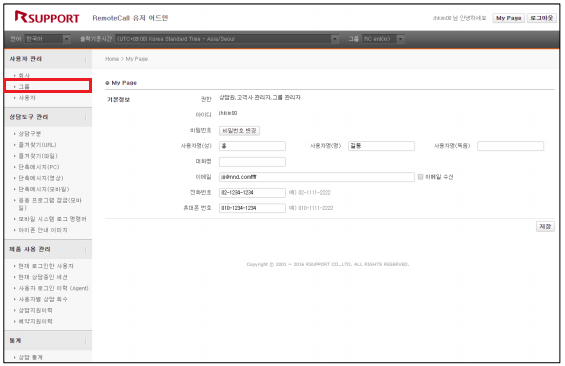Collapse the 통계 sidebar section

click(x=85, y=341)
